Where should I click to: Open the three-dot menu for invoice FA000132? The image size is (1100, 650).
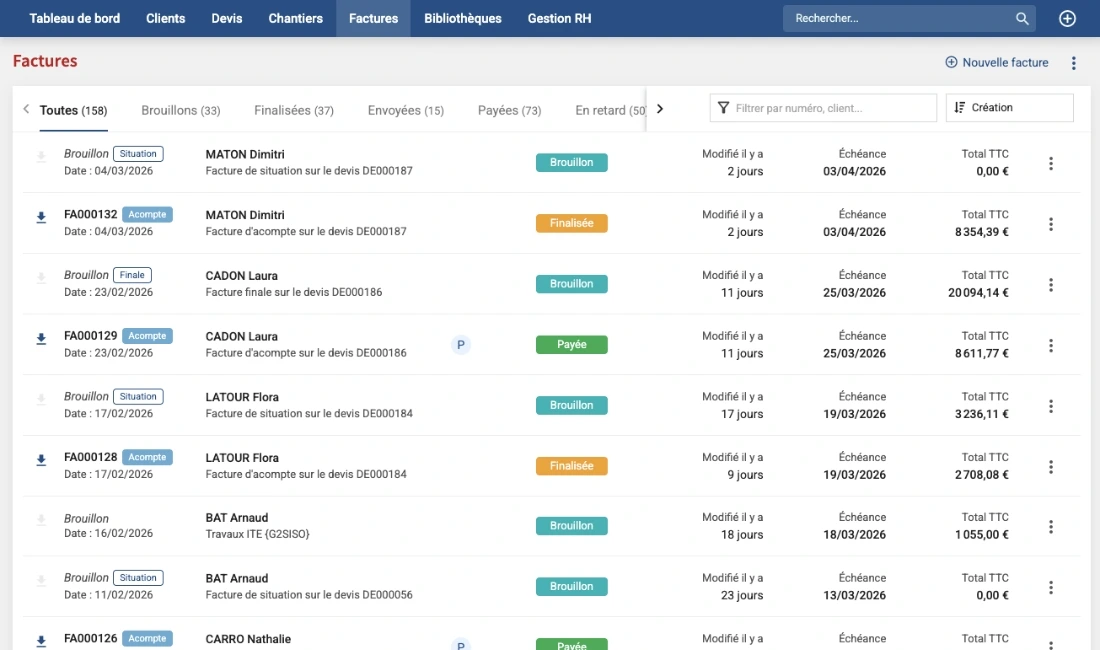1050,224
